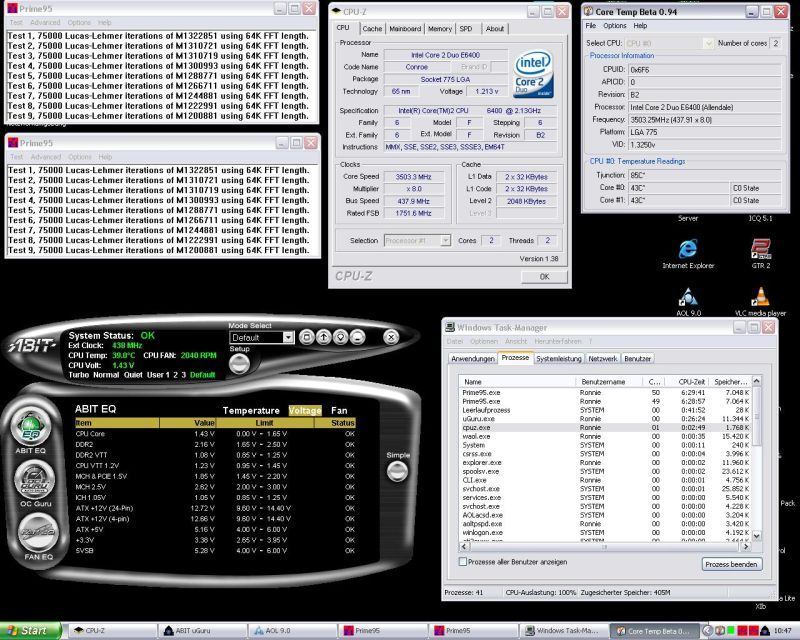
Task: Click the round Simple view button
Action: pos(397,471)
